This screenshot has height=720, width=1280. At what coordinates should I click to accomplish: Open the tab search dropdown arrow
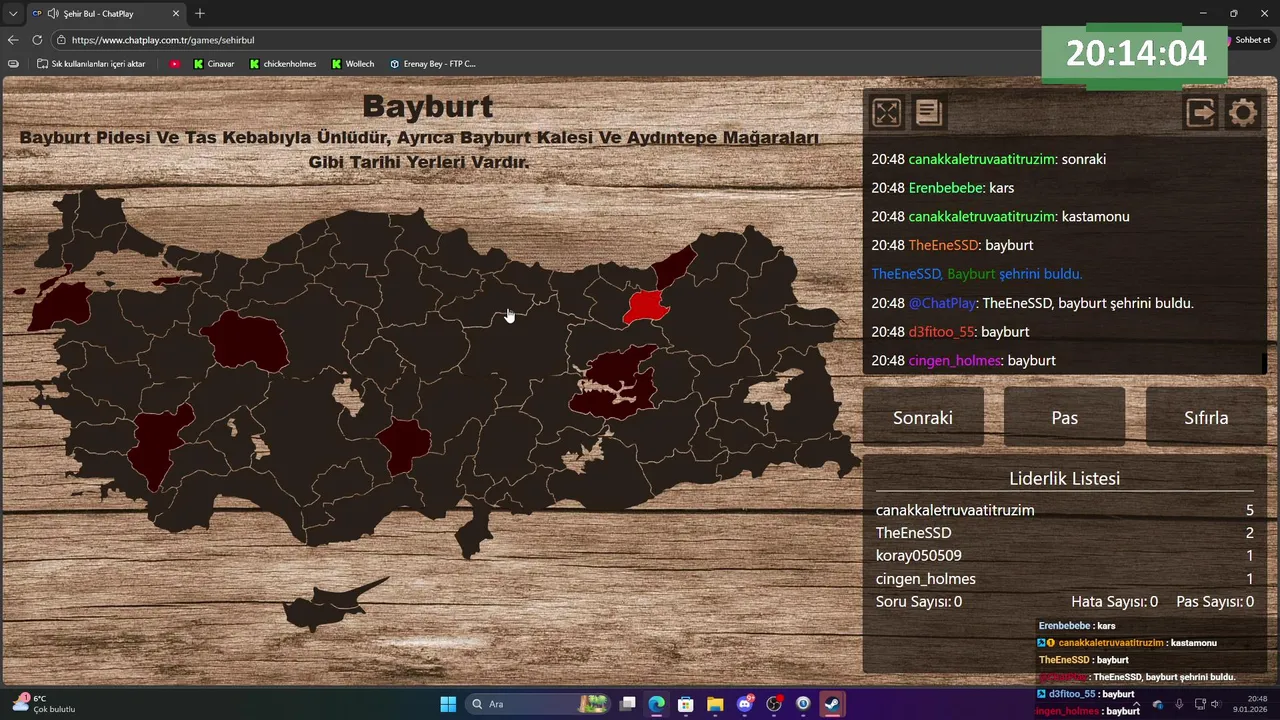pos(12,14)
